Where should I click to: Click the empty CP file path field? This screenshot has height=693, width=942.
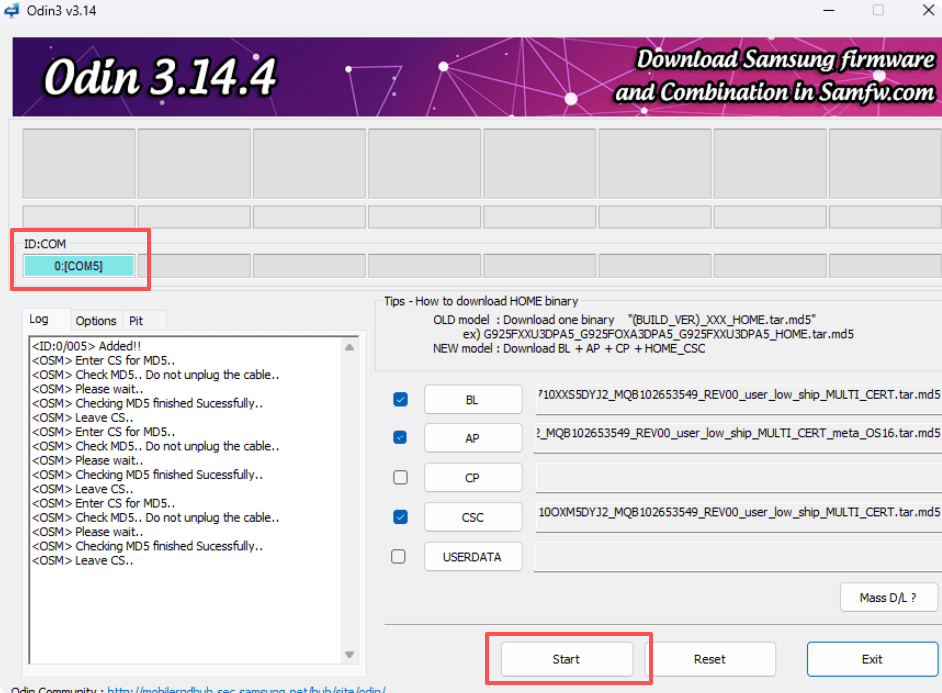738,478
